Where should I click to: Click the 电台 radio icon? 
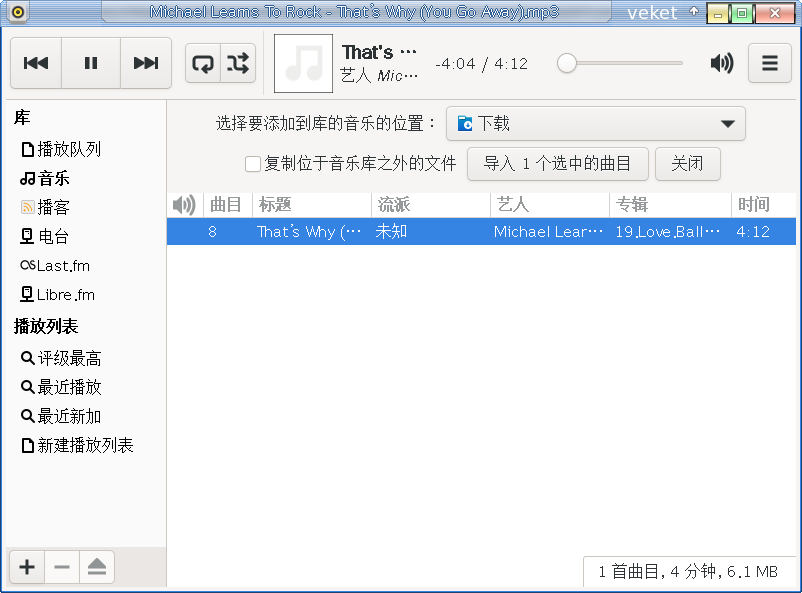tap(27, 236)
